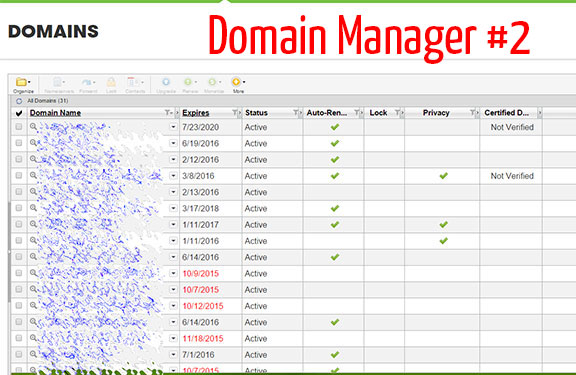Click magnifier icon in 3/8/2016 row
The image size is (576, 375).
click(33, 175)
